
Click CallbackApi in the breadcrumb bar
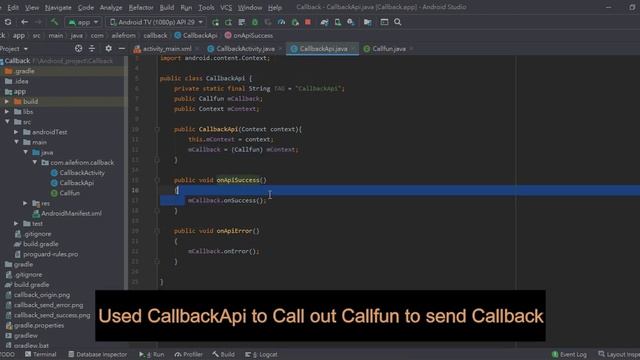click(x=196, y=36)
